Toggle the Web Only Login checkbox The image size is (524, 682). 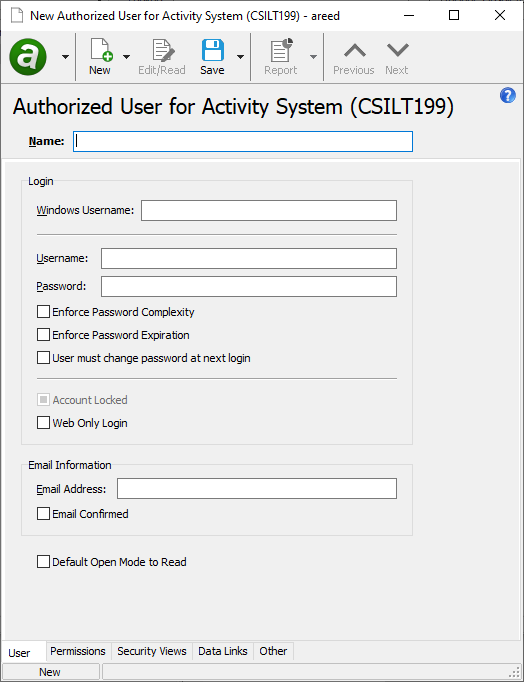click(43, 423)
